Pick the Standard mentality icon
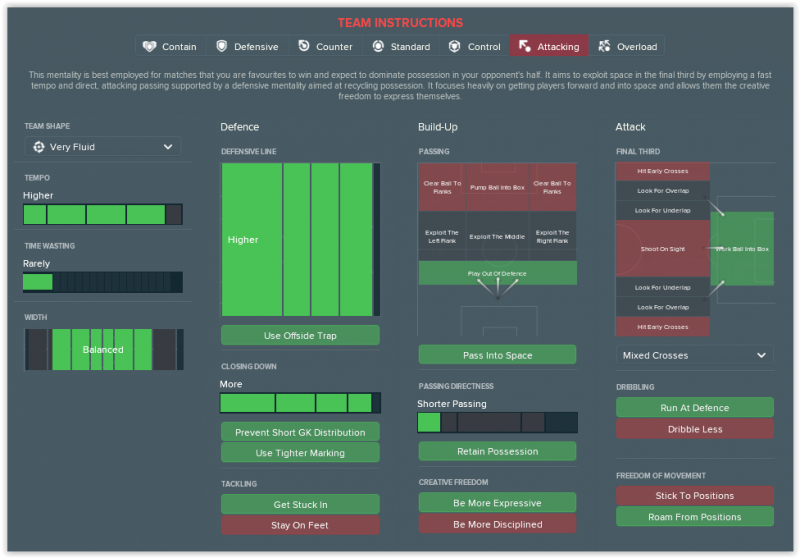 (379, 46)
